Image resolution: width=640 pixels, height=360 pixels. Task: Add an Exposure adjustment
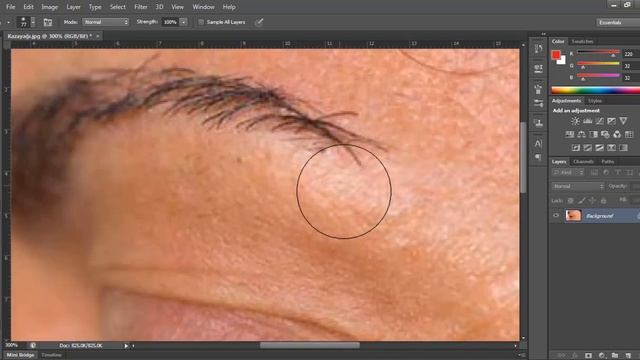pos(611,121)
